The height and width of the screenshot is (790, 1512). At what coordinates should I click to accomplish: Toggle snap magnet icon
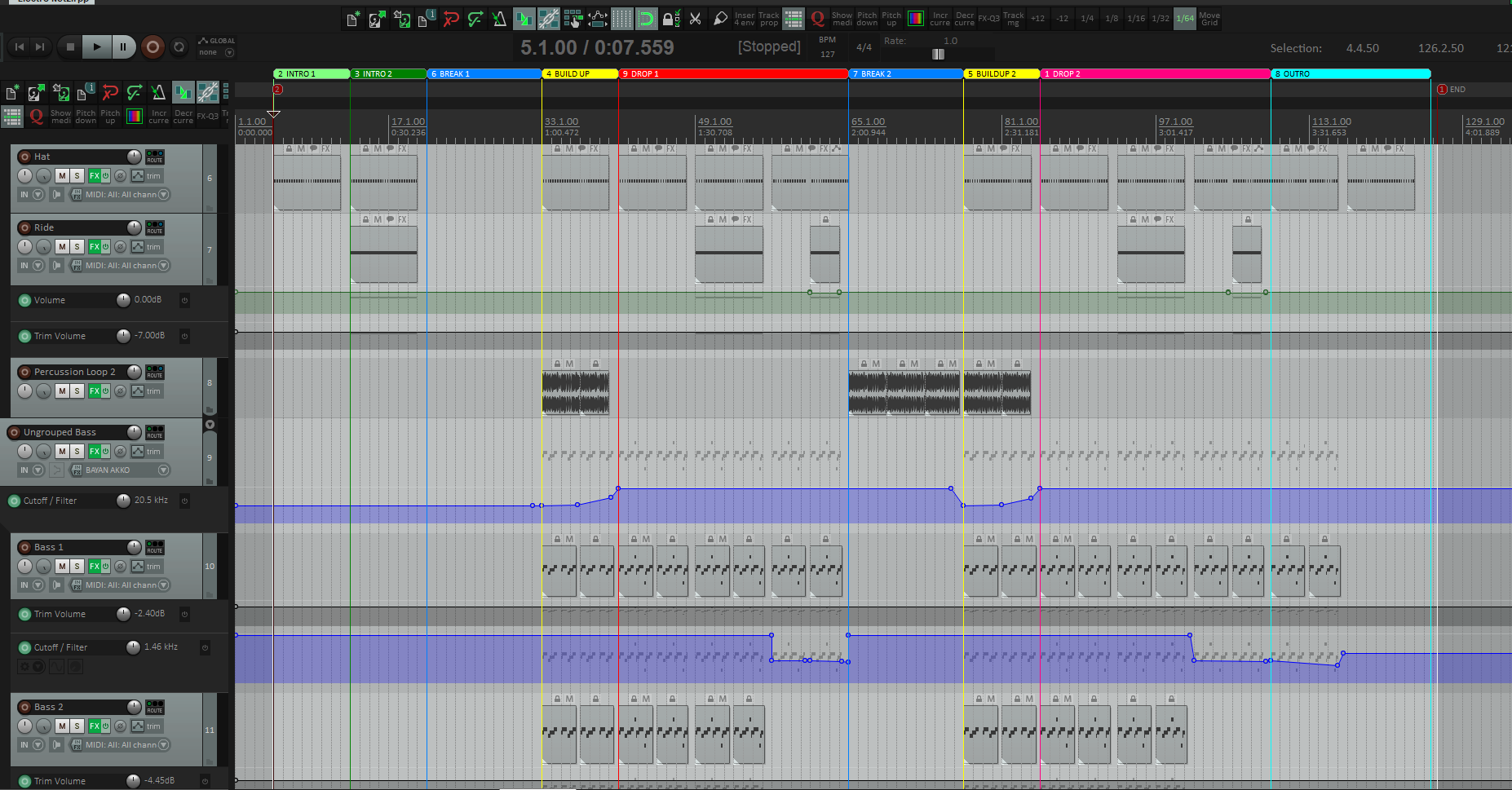pos(647,19)
